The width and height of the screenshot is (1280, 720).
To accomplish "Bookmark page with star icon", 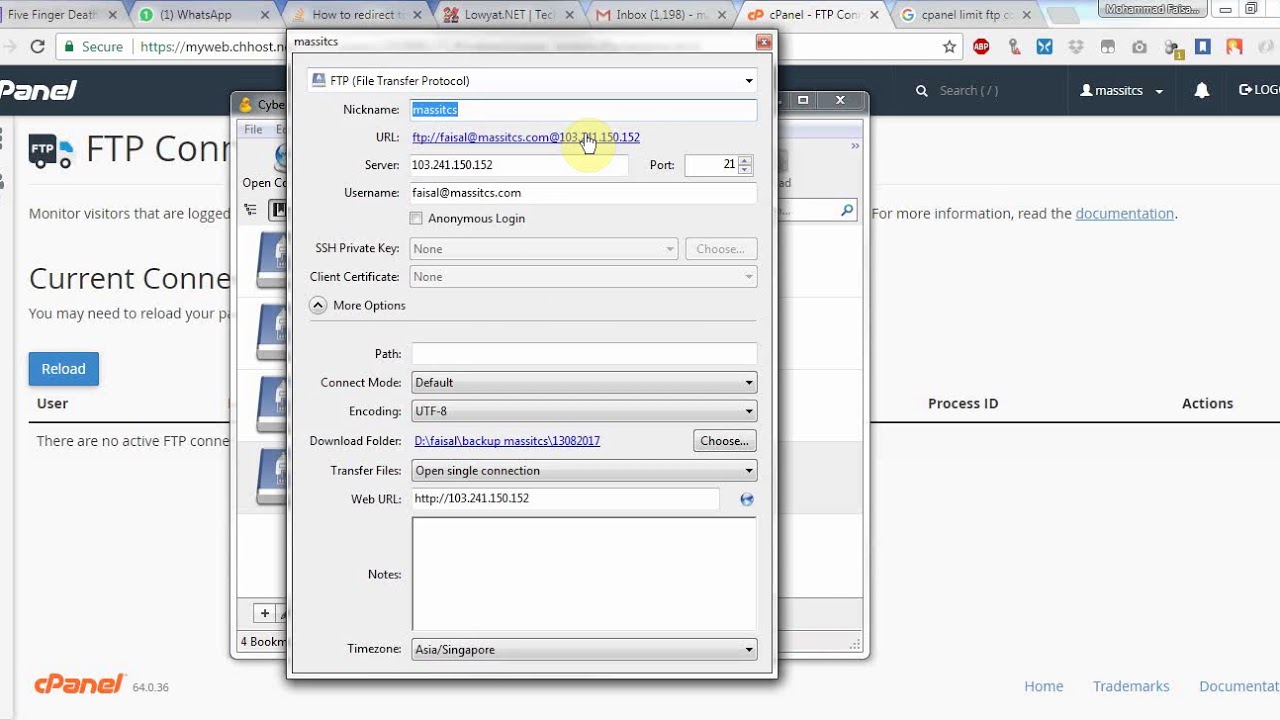I will (x=949, y=46).
